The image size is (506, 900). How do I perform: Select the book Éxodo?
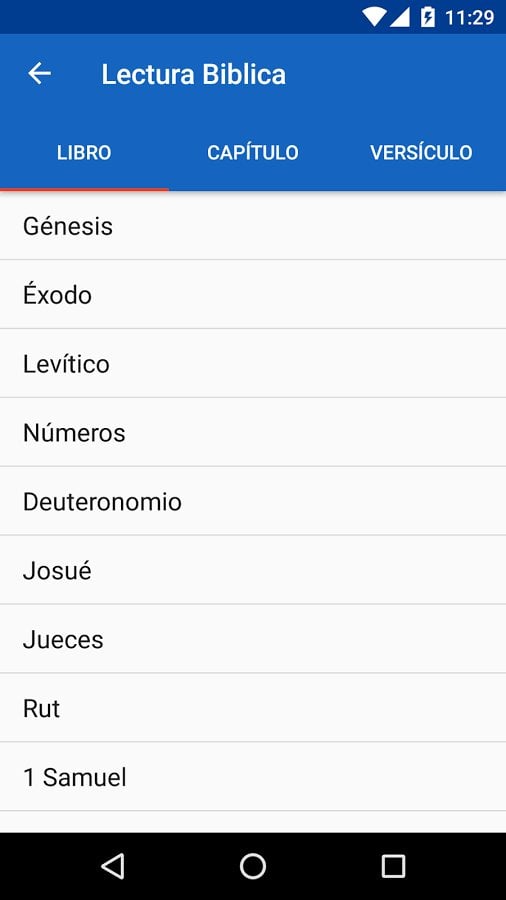pos(253,294)
